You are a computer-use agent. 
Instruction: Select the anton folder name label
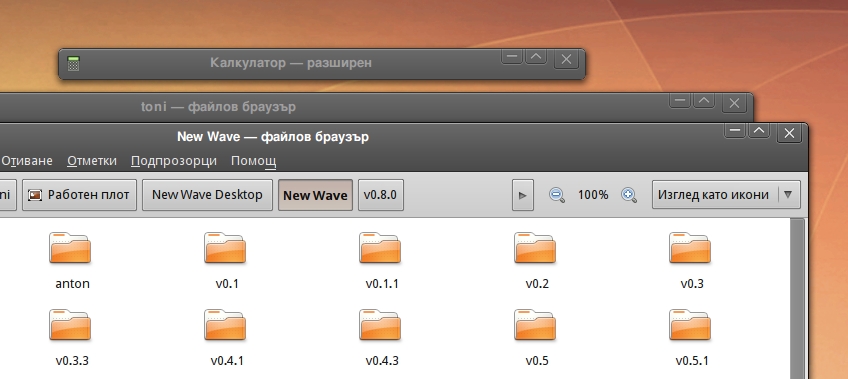[x=72, y=283]
